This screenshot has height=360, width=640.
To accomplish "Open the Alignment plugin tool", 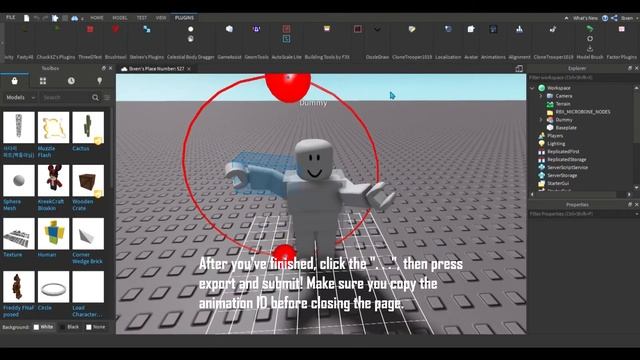I will tap(519, 29).
